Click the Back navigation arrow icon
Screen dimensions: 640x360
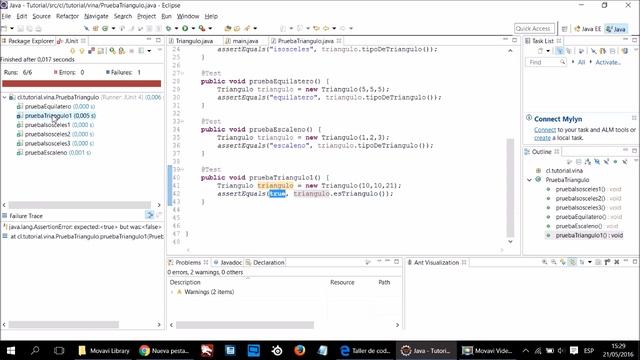(x=326, y=28)
